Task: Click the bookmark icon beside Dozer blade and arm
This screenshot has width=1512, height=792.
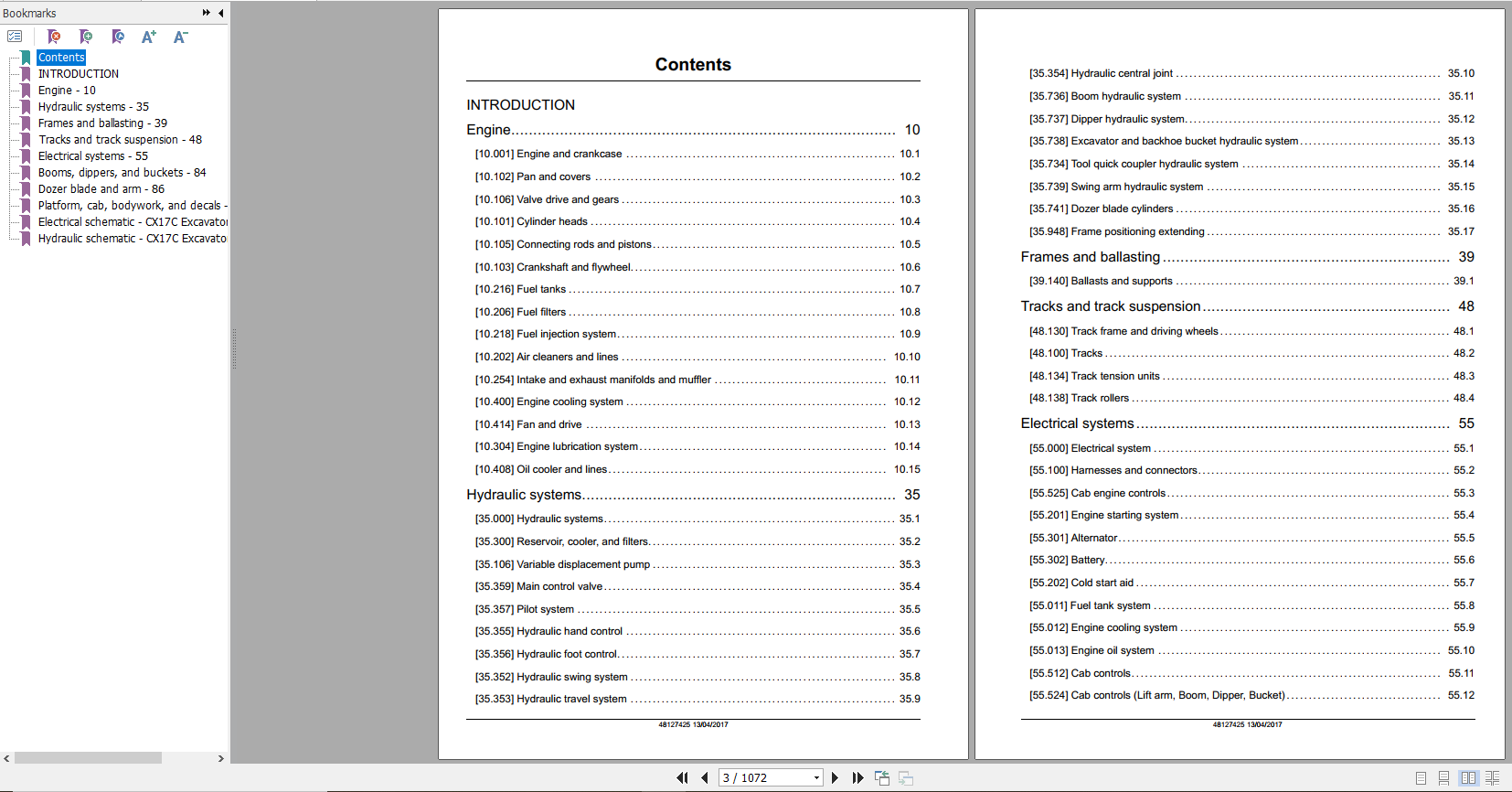Action: point(26,189)
